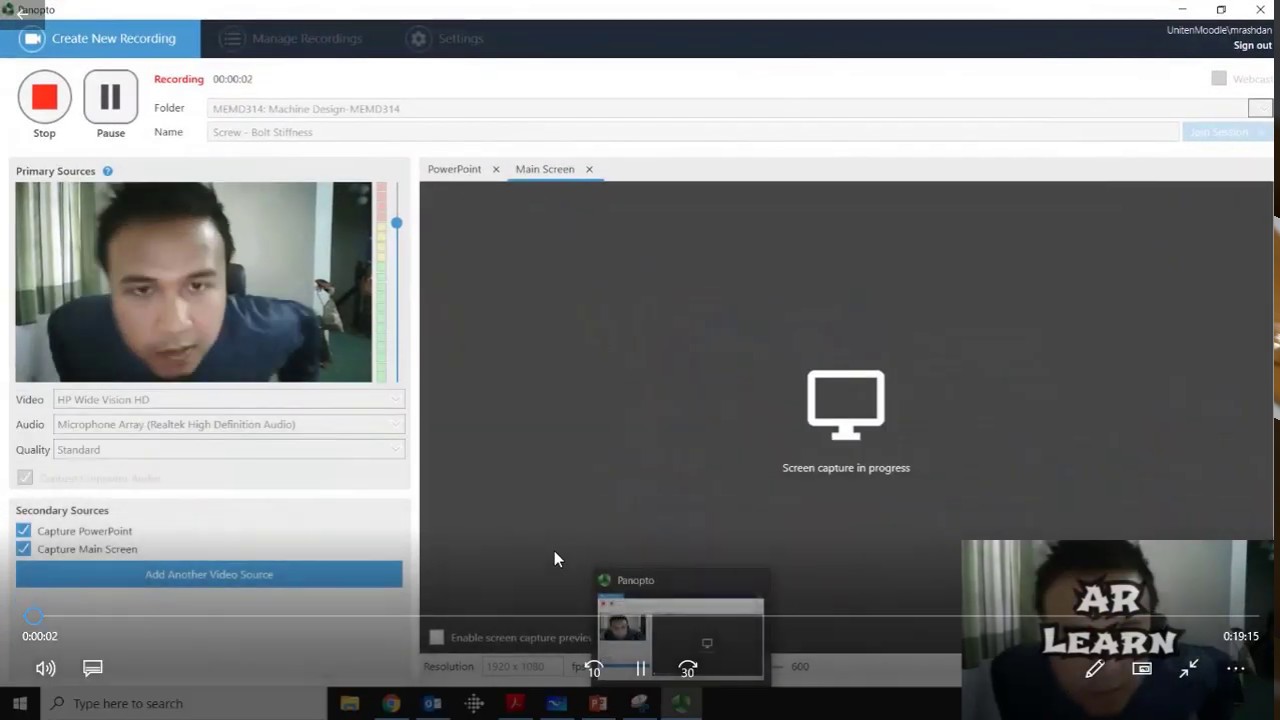Open Manage Recordings tab
This screenshot has width=1280, height=720.
(292, 38)
